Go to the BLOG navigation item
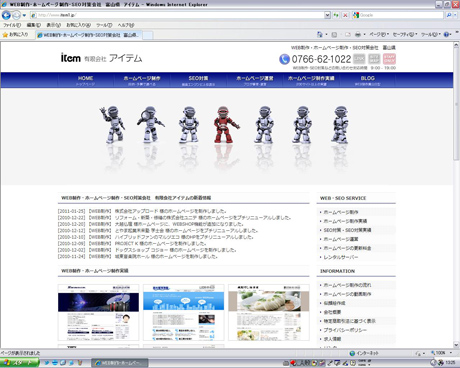Viewport: 460px width, 368px height. [367, 80]
